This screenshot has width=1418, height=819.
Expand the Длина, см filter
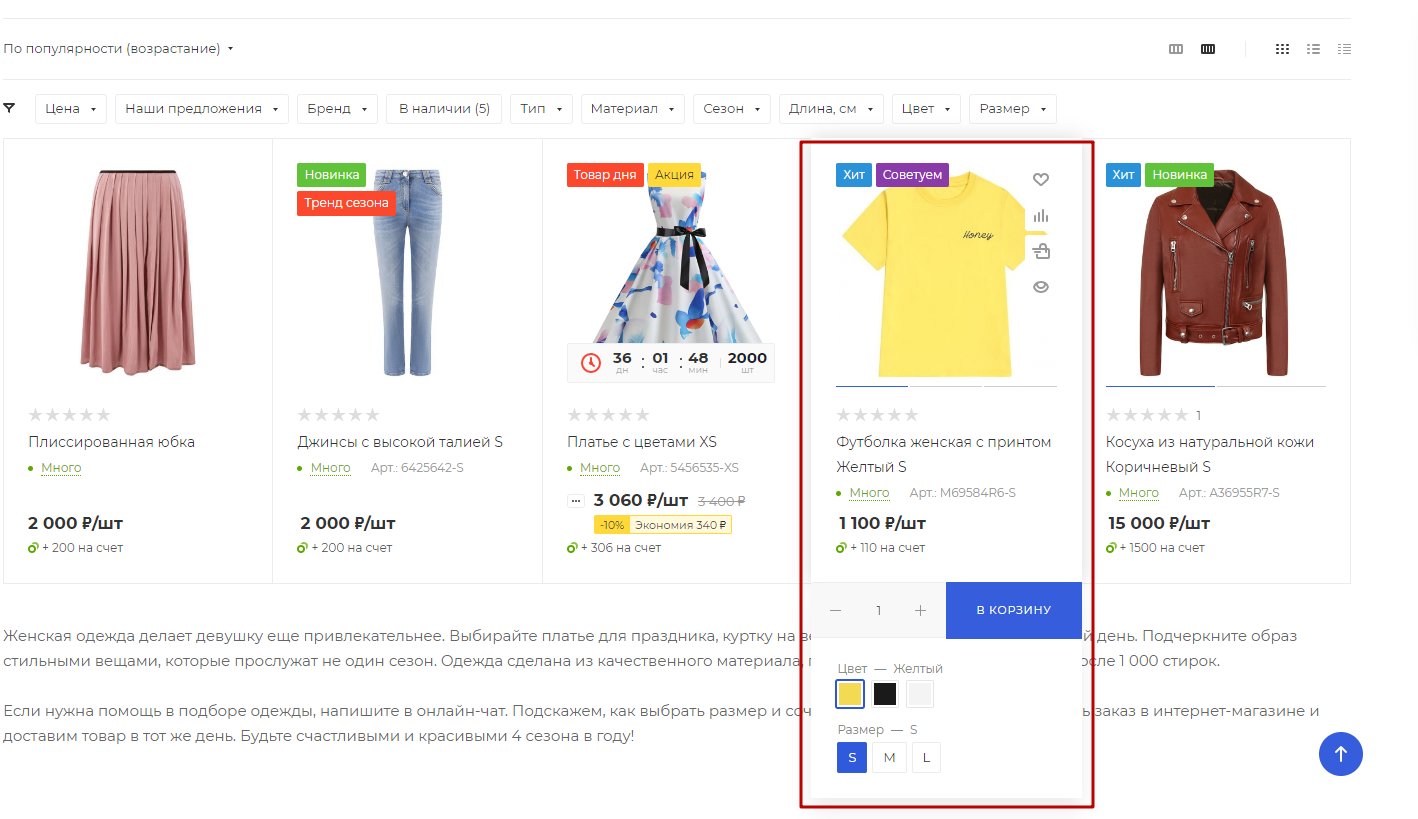tap(831, 109)
